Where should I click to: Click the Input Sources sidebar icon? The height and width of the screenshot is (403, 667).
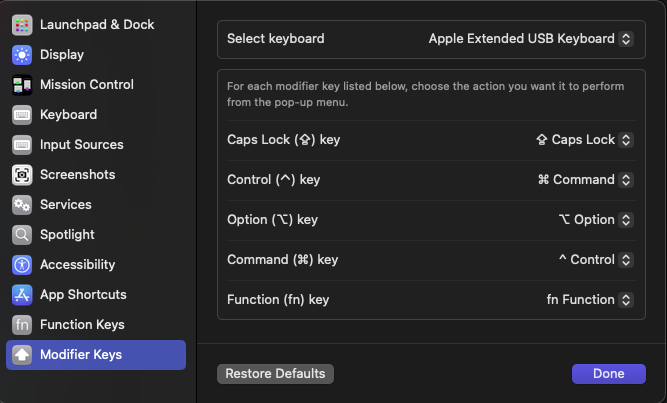(22, 144)
